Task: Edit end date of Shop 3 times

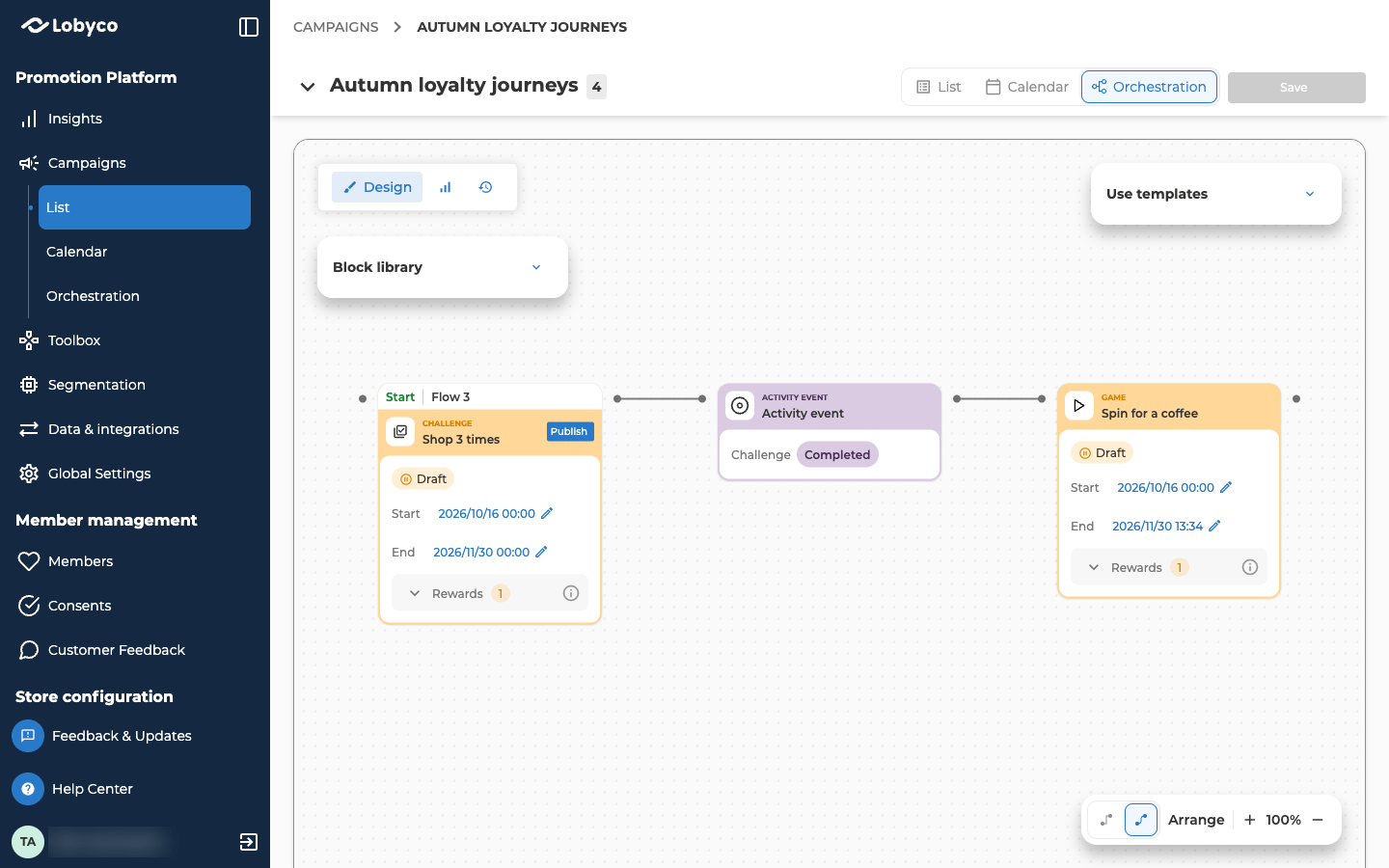Action: point(541,552)
